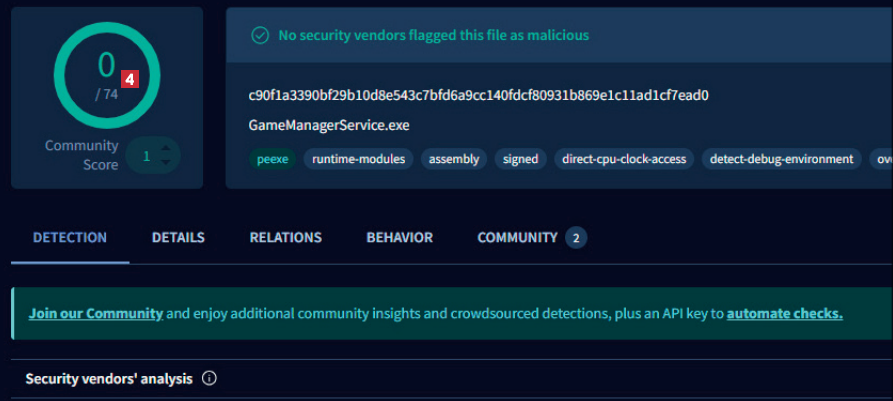
Task: Click the signed tag chip
Action: [520, 158]
